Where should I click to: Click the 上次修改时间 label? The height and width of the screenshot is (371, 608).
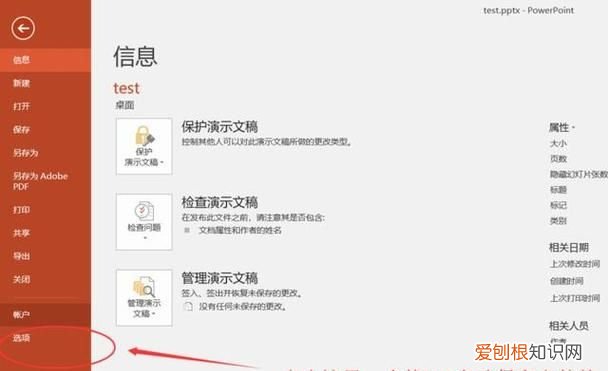(x=575, y=264)
